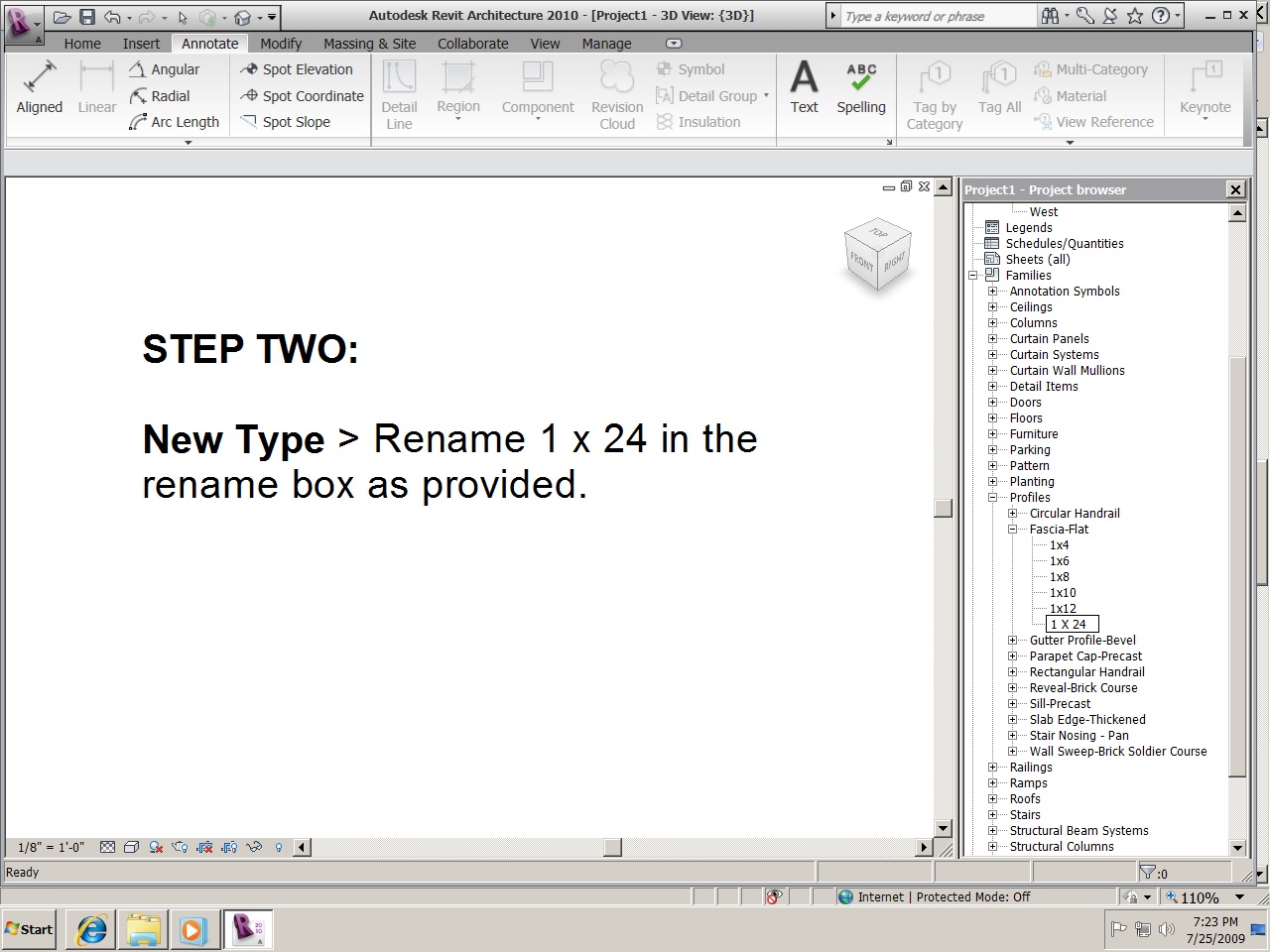Collapse the Fascia-Flat profile node

pyautogui.click(x=1012, y=530)
